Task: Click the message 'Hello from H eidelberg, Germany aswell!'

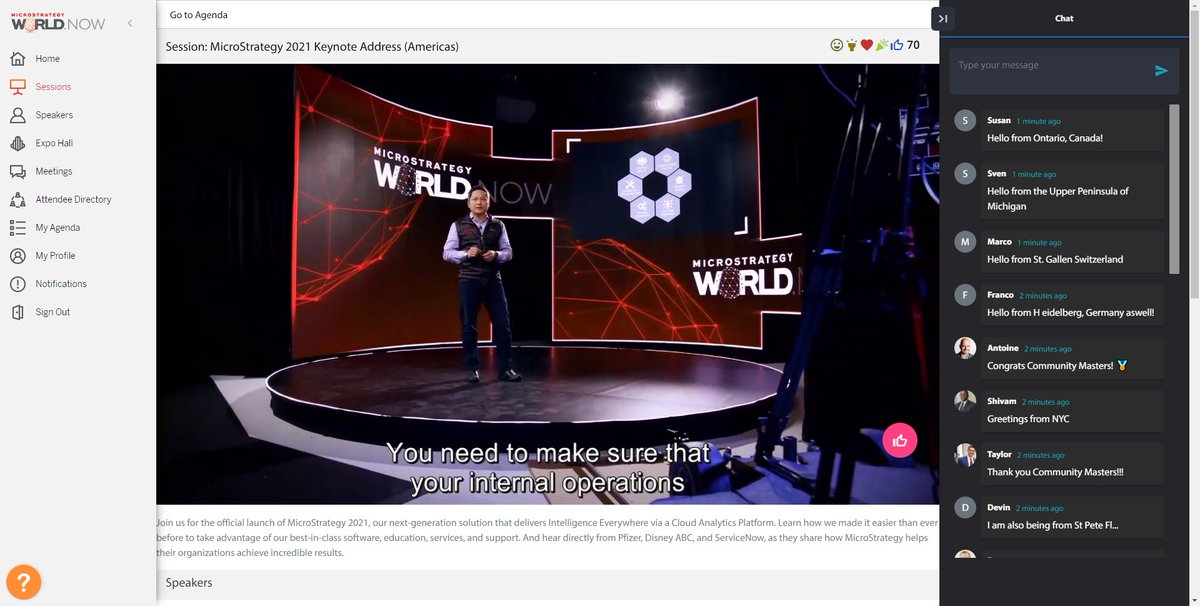Action: click(x=1070, y=312)
